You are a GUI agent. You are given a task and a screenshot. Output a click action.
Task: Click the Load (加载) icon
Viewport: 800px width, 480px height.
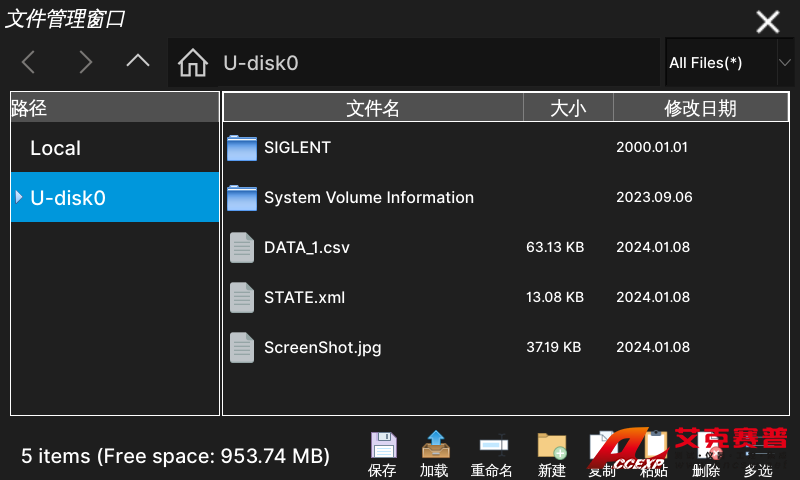click(x=434, y=447)
